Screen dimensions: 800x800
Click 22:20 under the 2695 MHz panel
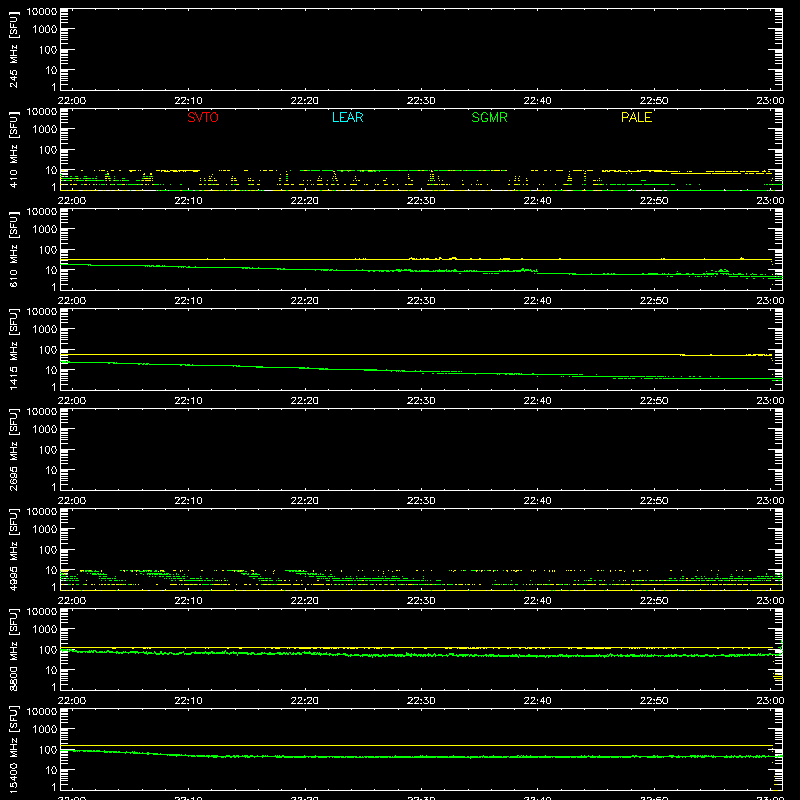click(x=305, y=501)
